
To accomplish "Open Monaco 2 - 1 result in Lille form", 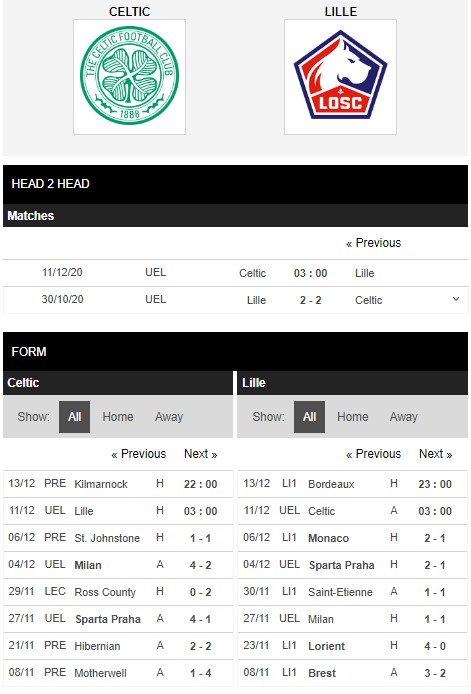I will coord(435,538).
